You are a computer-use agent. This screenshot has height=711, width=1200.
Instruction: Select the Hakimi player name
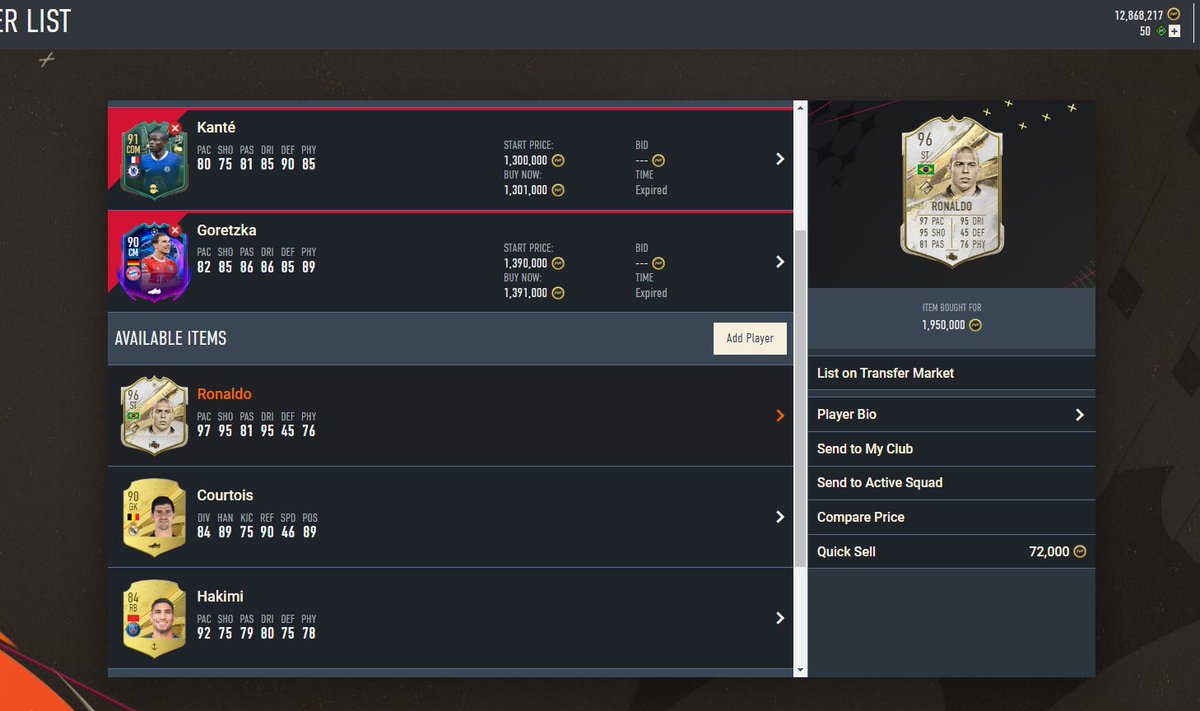pos(220,596)
